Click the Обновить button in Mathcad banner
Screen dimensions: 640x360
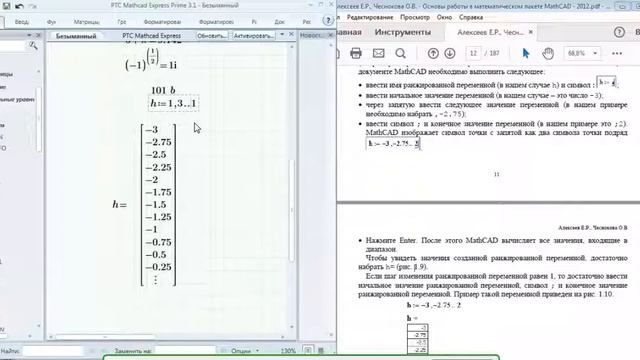212,36
